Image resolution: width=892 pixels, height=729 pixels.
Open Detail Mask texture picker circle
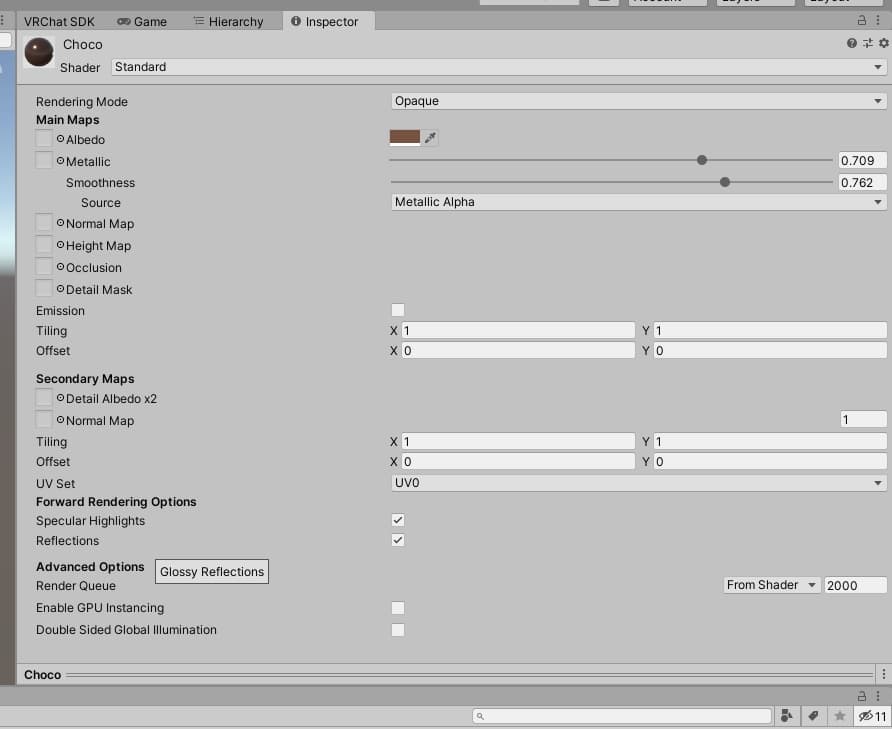pos(60,289)
